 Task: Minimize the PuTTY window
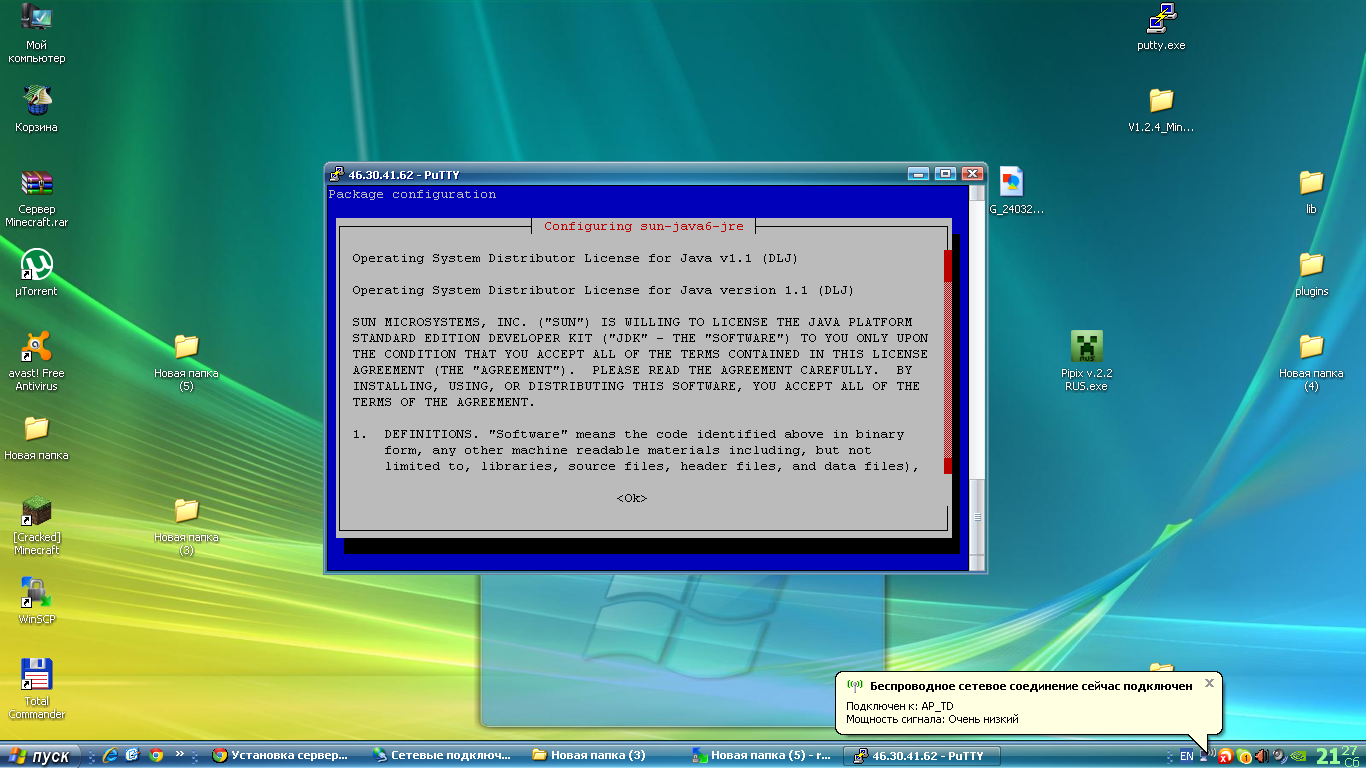918,174
